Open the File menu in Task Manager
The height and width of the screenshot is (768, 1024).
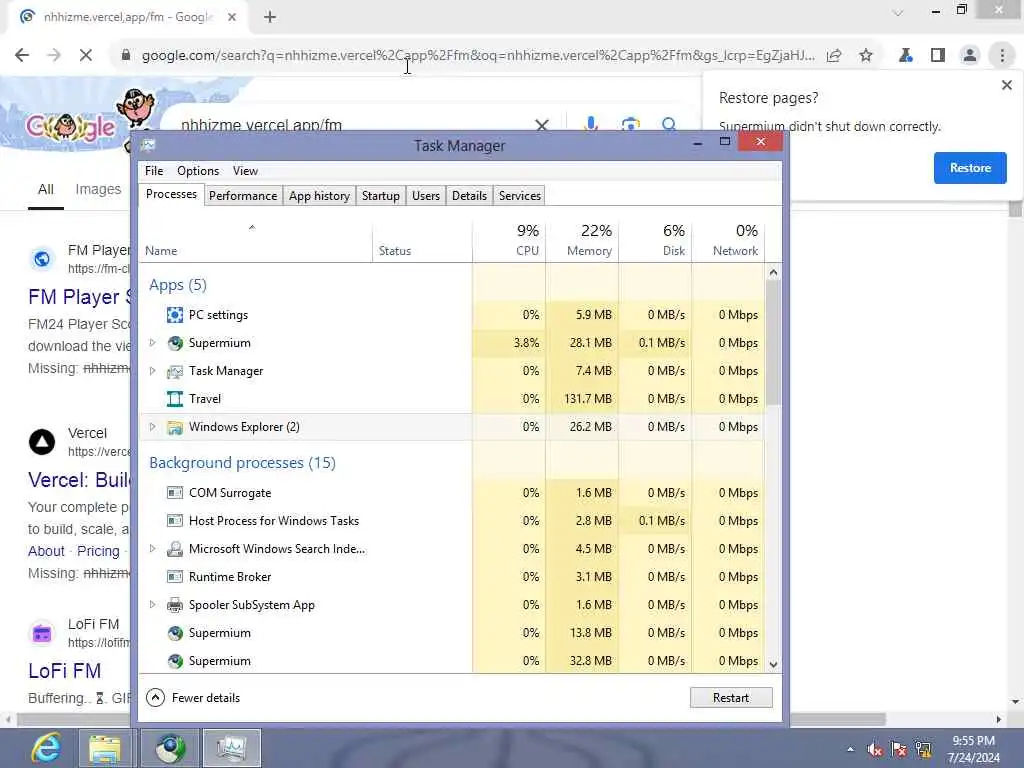tap(154, 171)
